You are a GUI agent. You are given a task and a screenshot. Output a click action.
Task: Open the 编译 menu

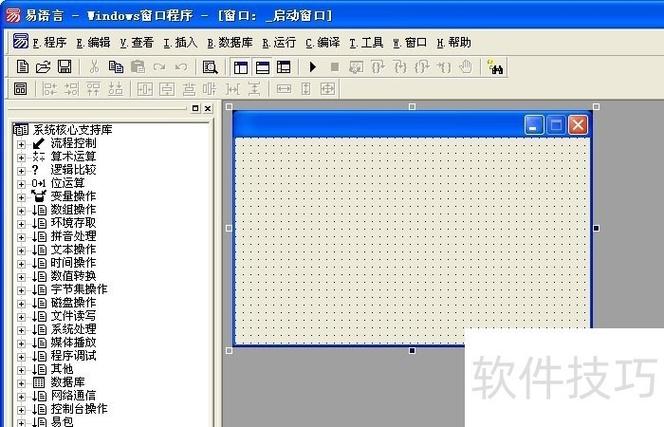(x=323, y=42)
